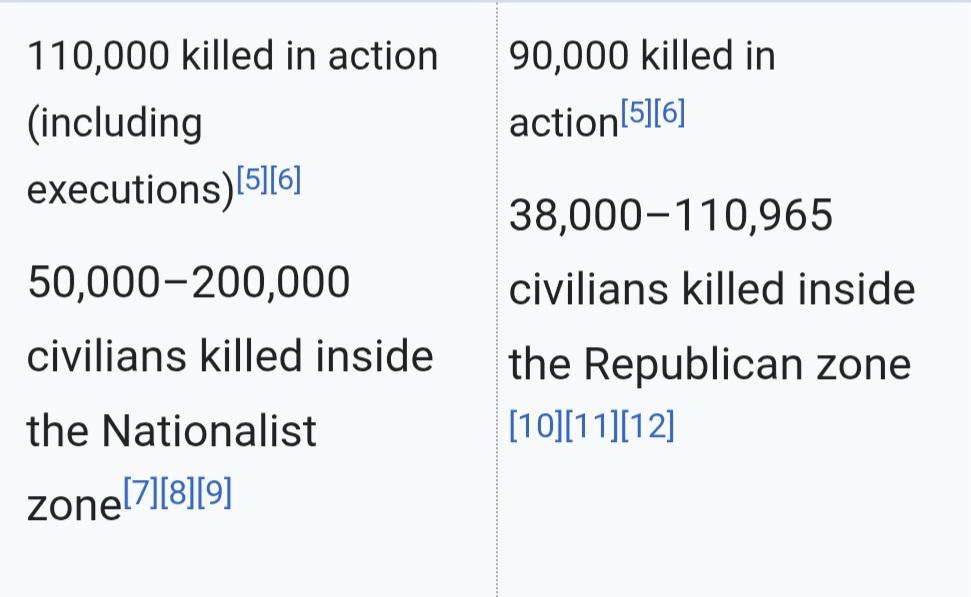
Task: Click "civilians killed inside" in the Nationalist column
Action: click(x=230, y=356)
